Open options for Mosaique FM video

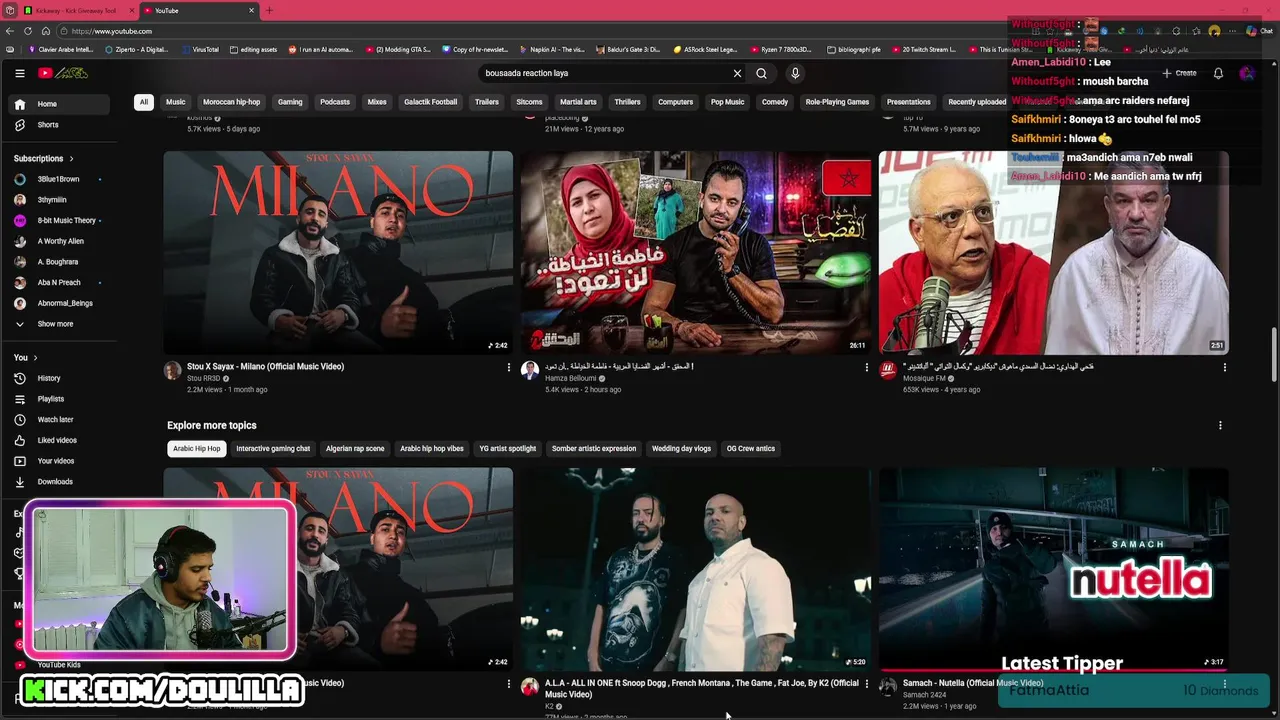point(1224,367)
